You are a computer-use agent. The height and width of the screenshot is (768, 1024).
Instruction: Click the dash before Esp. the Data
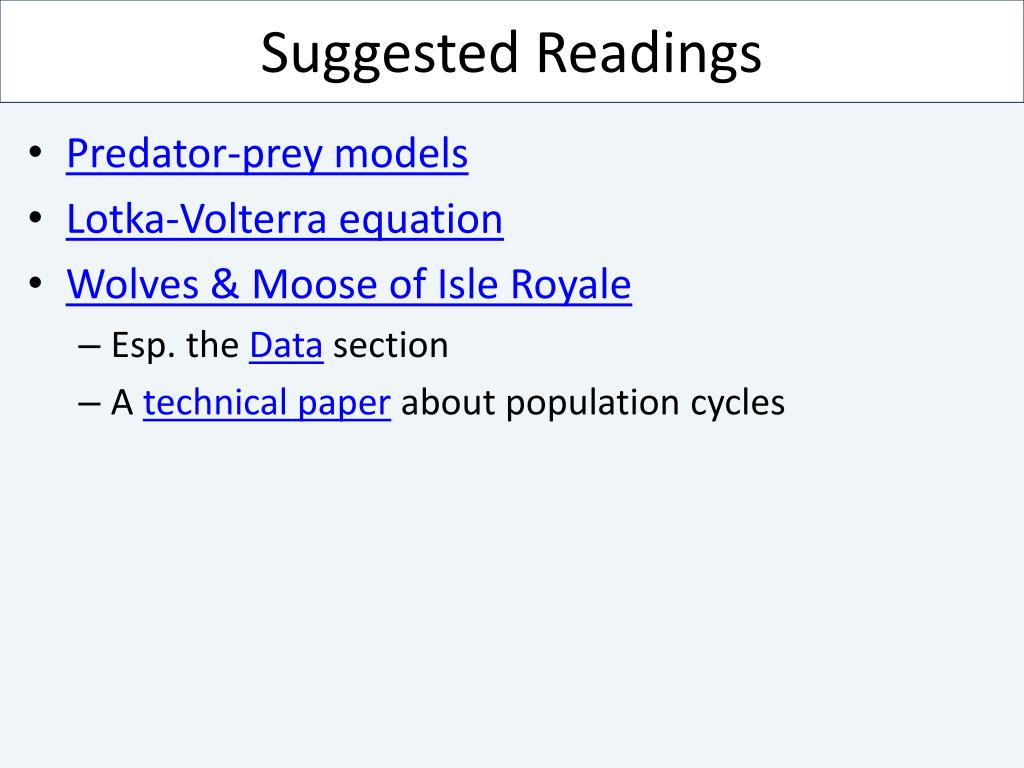(88, 346)
